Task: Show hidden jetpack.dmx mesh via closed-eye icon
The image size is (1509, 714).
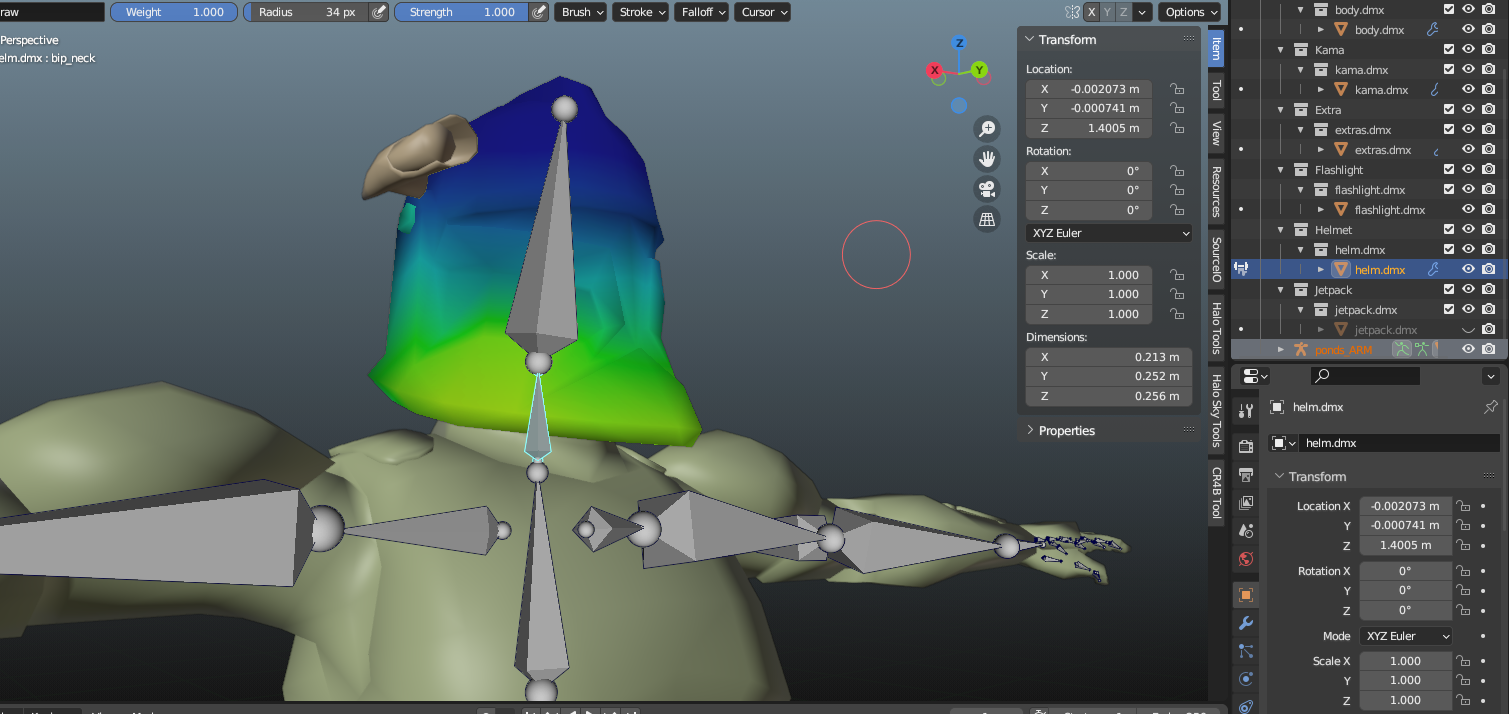Action: pyautogui.click(x=1468, y=329)
